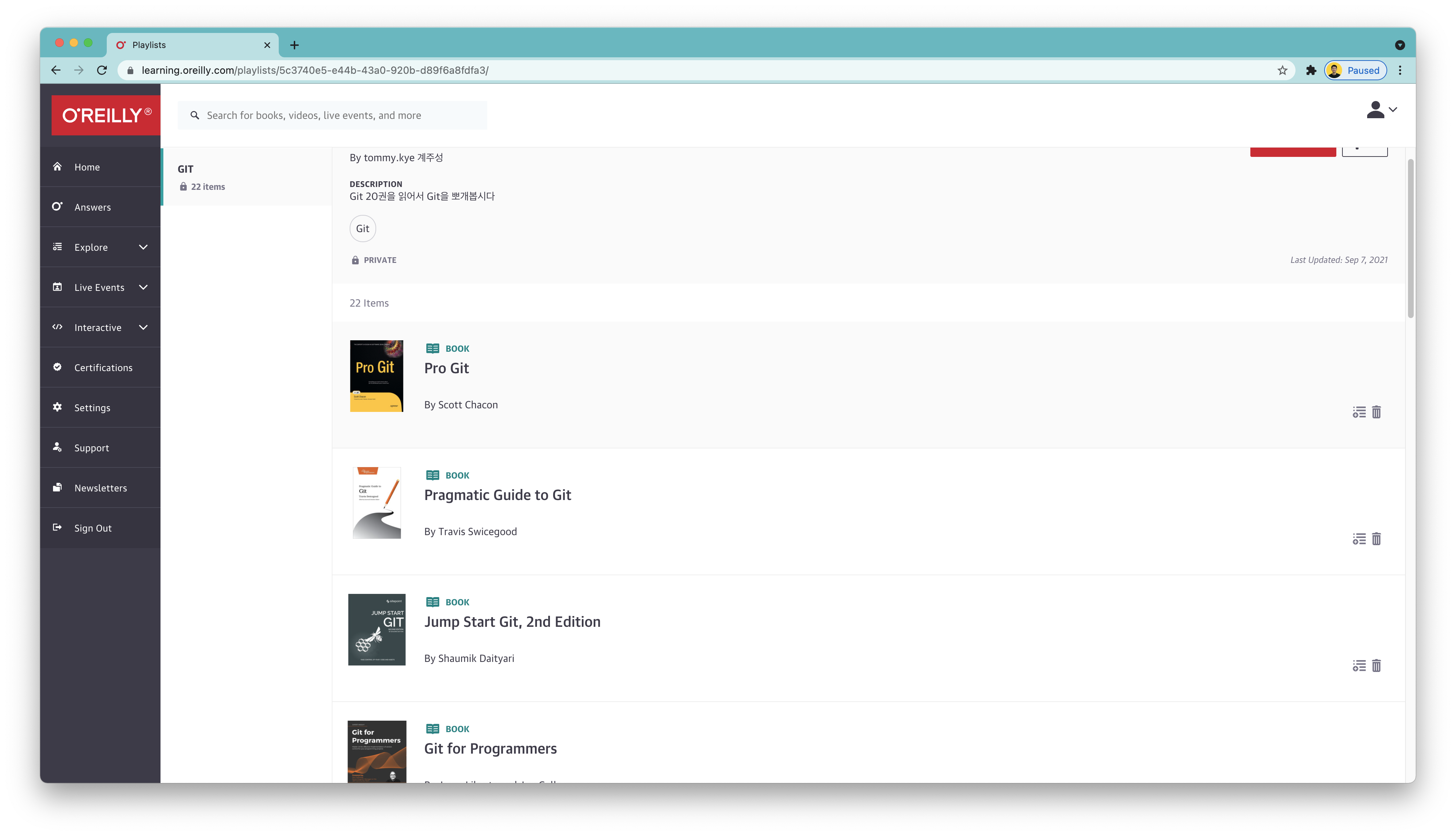This screenshot has height=836, width=1456.
Task: Open Git for Programmers title
Action: point(490,749)
